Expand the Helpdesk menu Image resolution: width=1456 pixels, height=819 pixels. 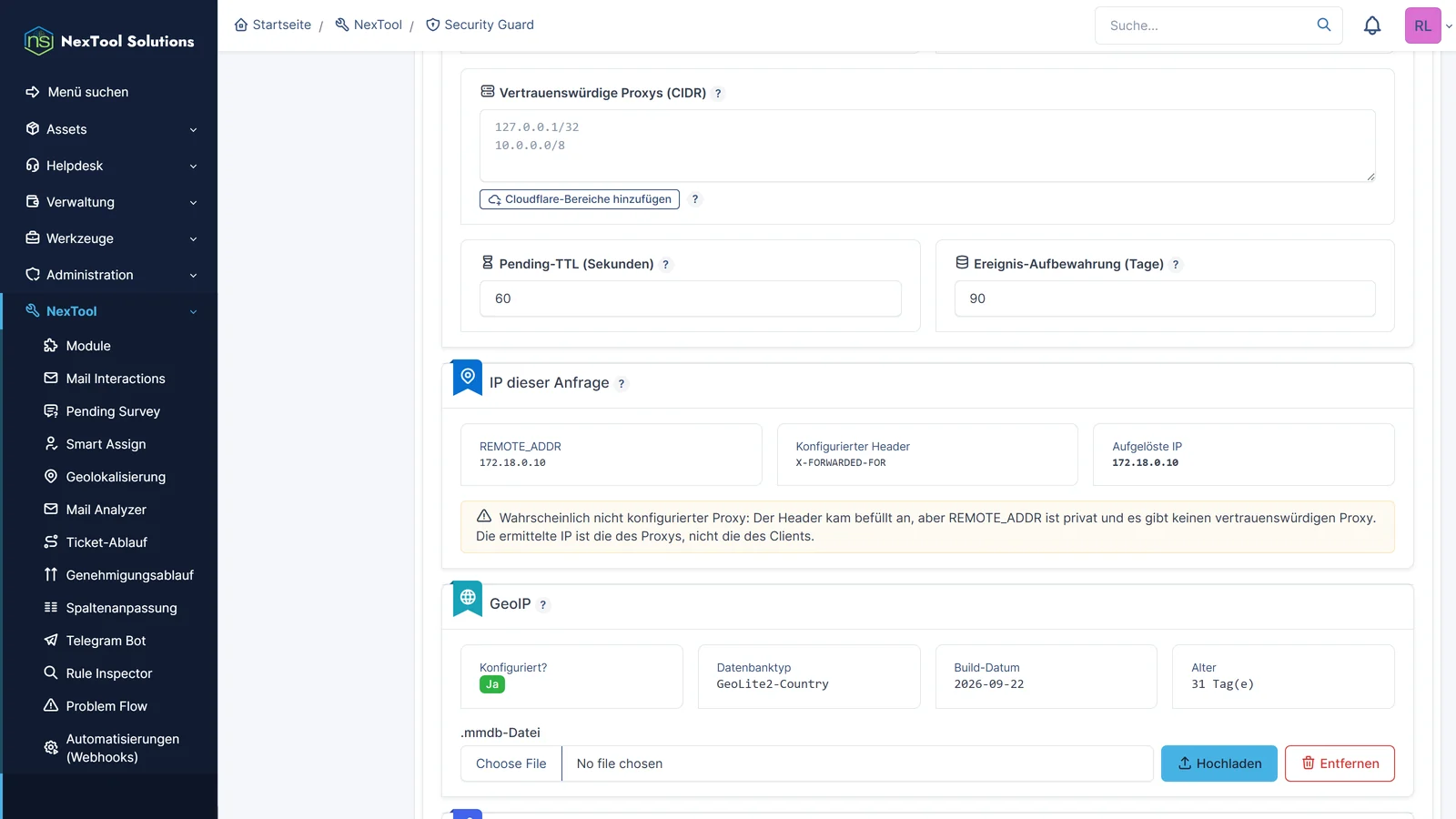111,166
